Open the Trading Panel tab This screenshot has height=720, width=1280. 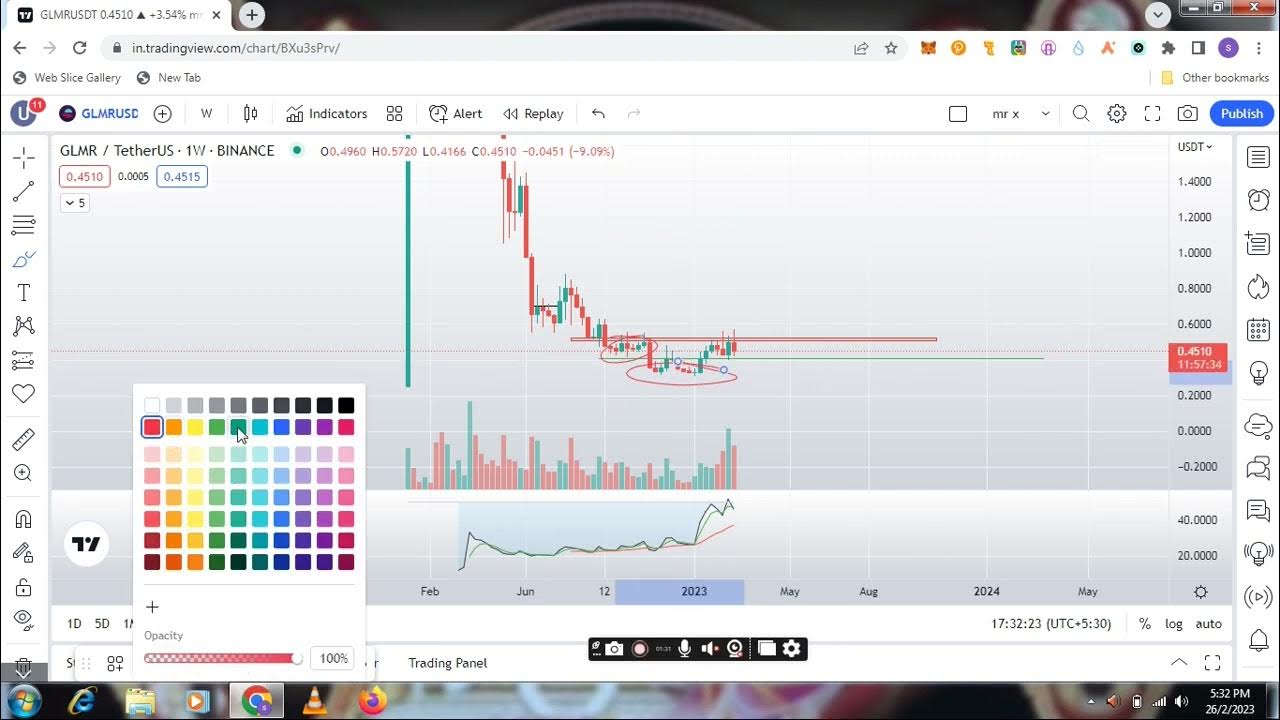click(x=448, y=663)
